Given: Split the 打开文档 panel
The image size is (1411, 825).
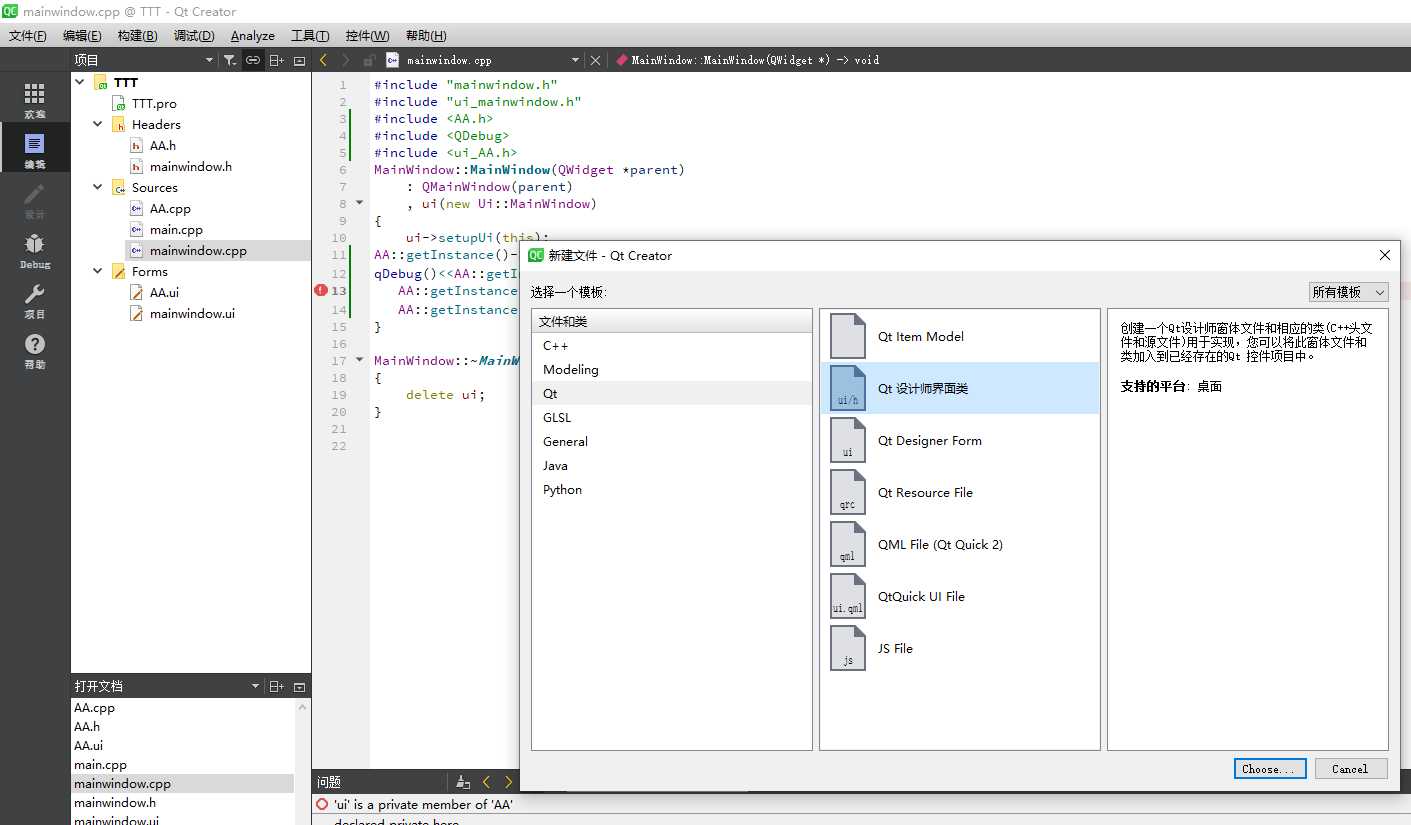Looking at the screenshot, I should tap(277, 686).
